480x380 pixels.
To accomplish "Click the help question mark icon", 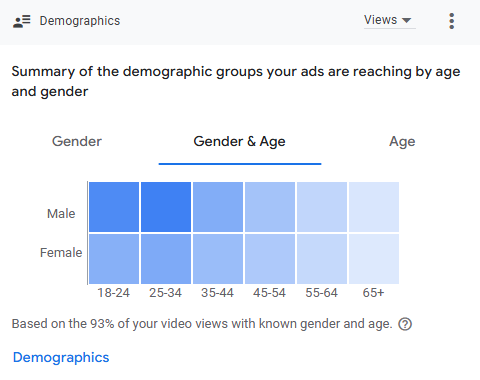I will pyautogui.click(x=405, y=324).
